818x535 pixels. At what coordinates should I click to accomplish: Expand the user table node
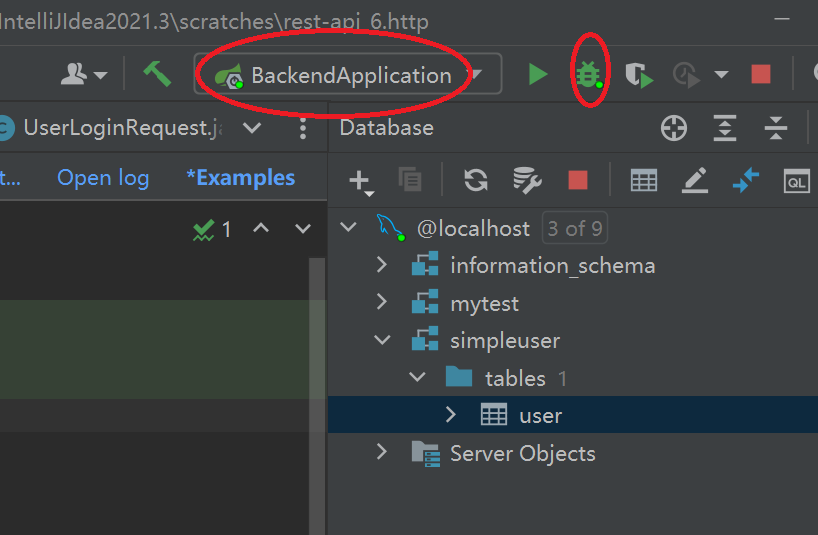tap(450, 415)
